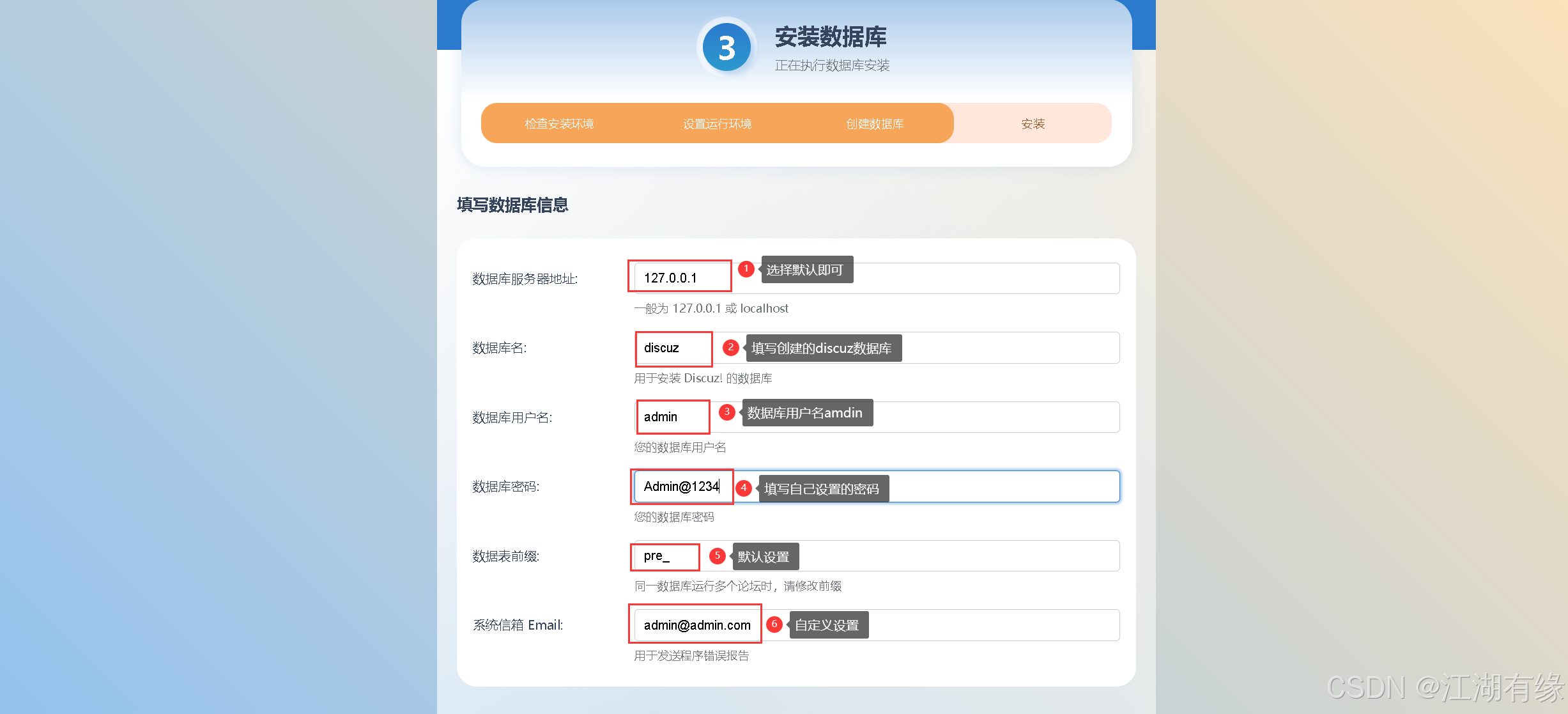Click the 填写创建的discuz数据库 tooltip label

pyautogui.click(x=821, y=348)
